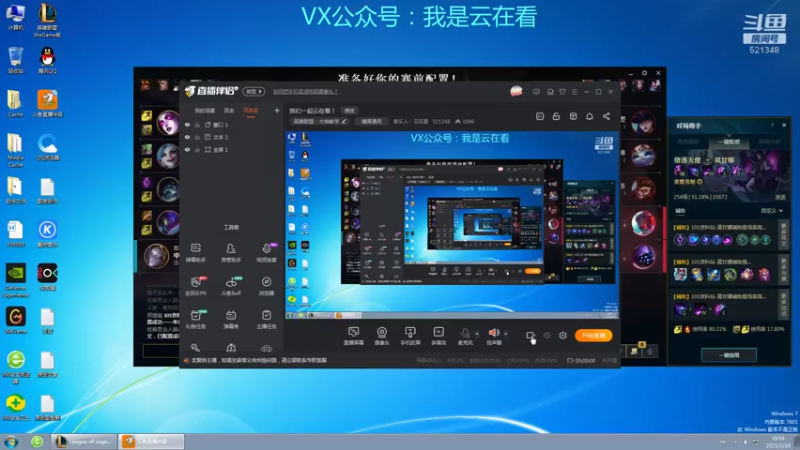Viewport: 800px width, 450px height.
Task: Switch to 一键配装 tab in 对局助手
Action: 729,142
